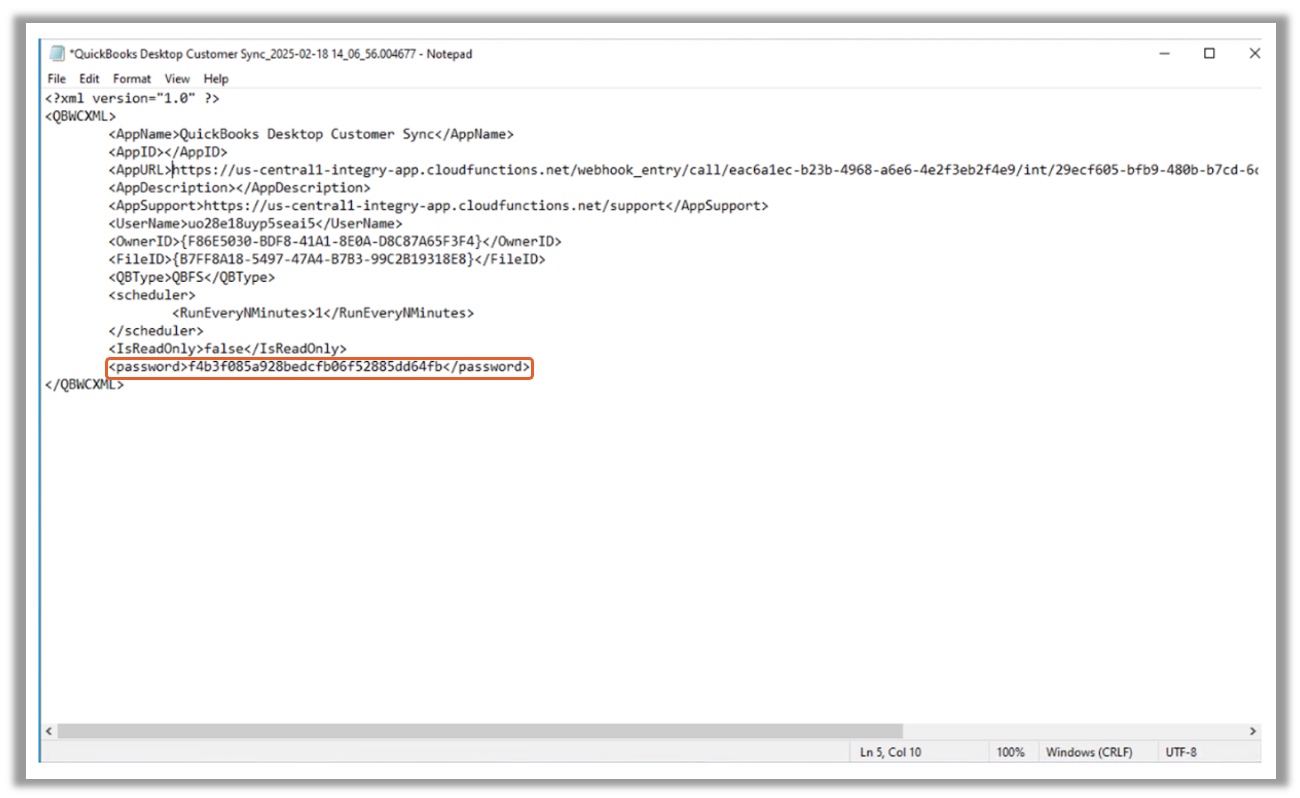Click the opening scheduler tag
Image resolution: width=1300 pixels, height=798 pixels.
point(152,295)
